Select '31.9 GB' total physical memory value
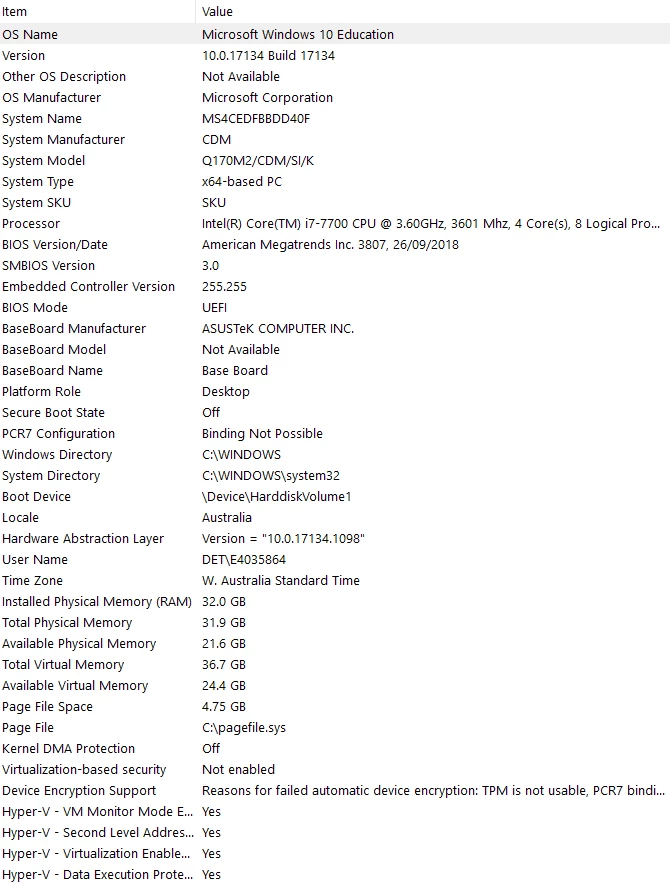The height and width of the screenshot is (885, 670). tap(224, 622)
